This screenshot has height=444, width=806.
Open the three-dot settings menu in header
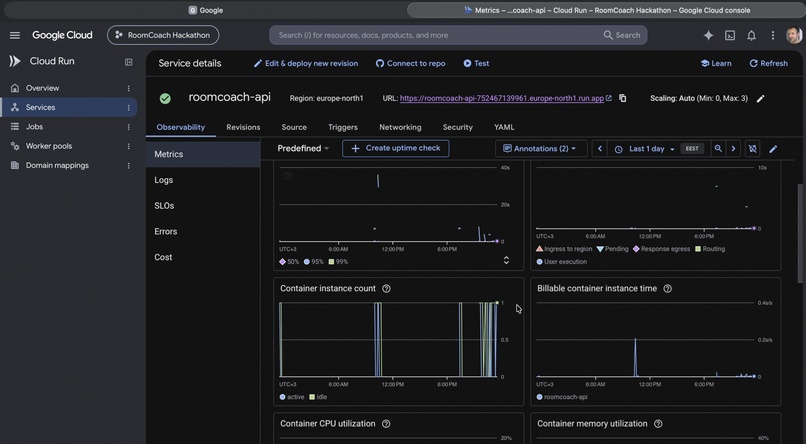point(773,35)
